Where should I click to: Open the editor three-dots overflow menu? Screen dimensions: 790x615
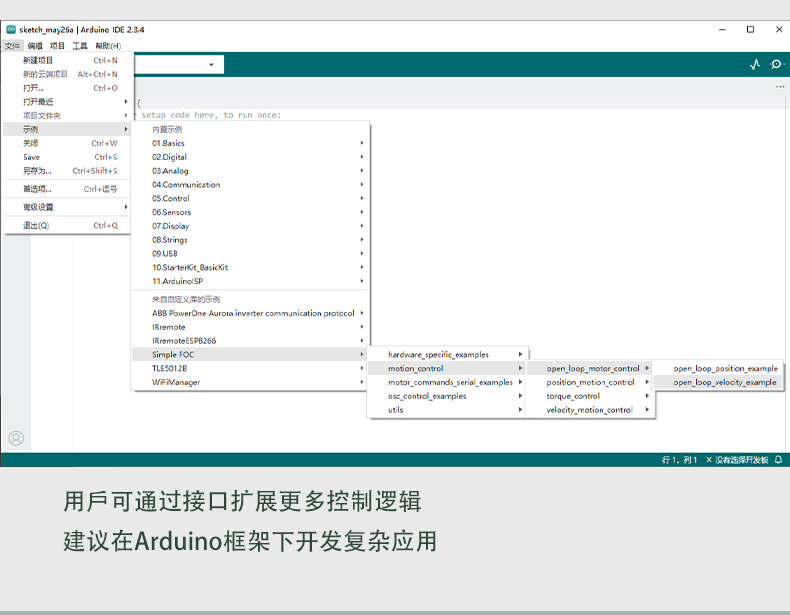coord(780,87)
